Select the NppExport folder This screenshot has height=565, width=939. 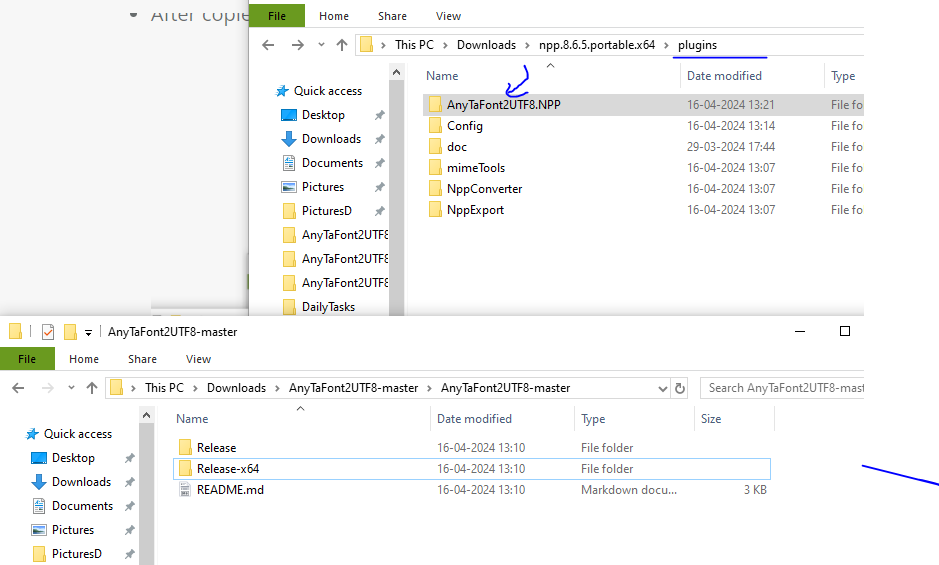(475, 210)
